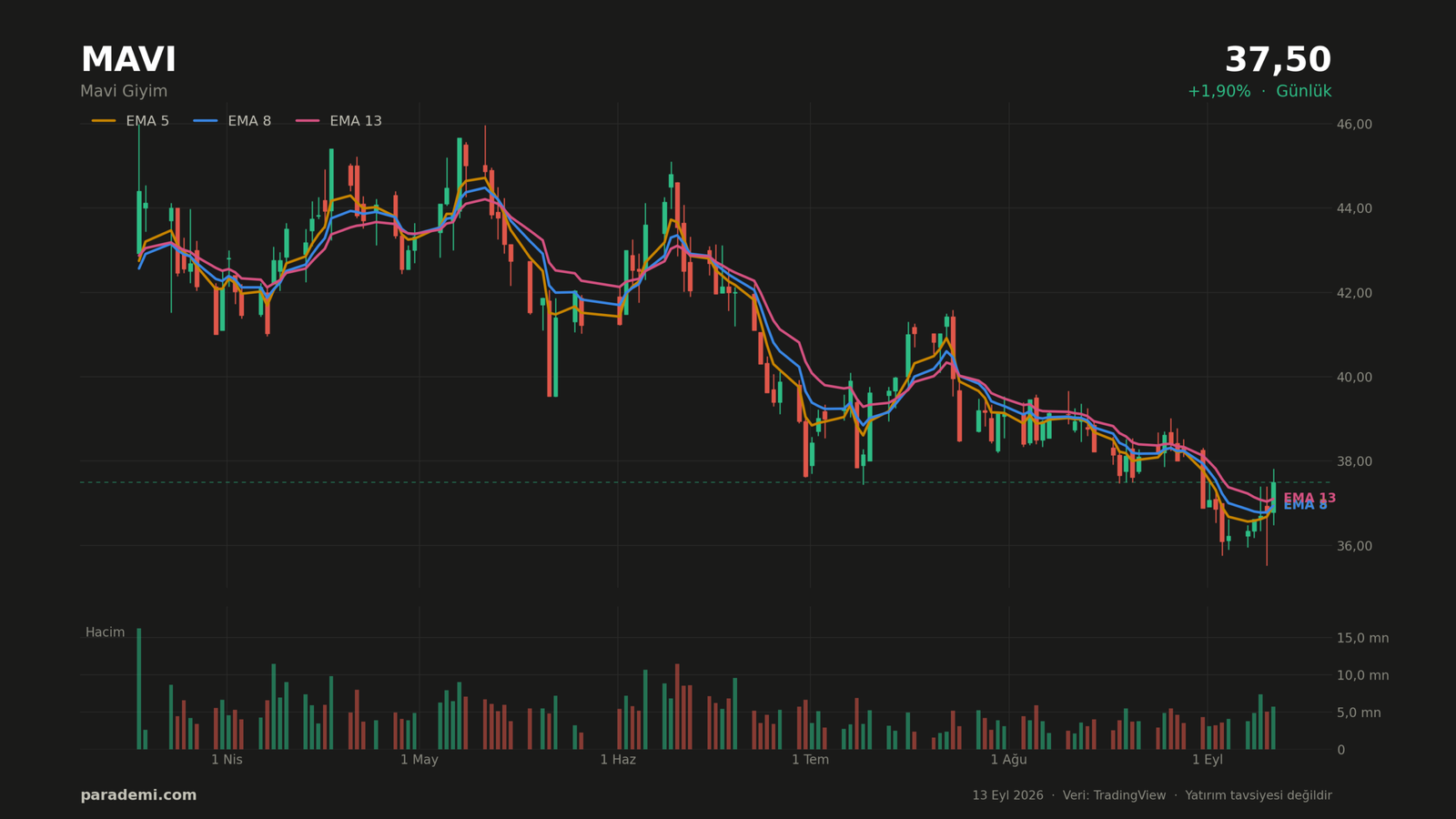Screen dimensions: 1456x819
Task: Click the pink EMA 13 tag at the chart's right edge
Action: [x=1309, y=497]
